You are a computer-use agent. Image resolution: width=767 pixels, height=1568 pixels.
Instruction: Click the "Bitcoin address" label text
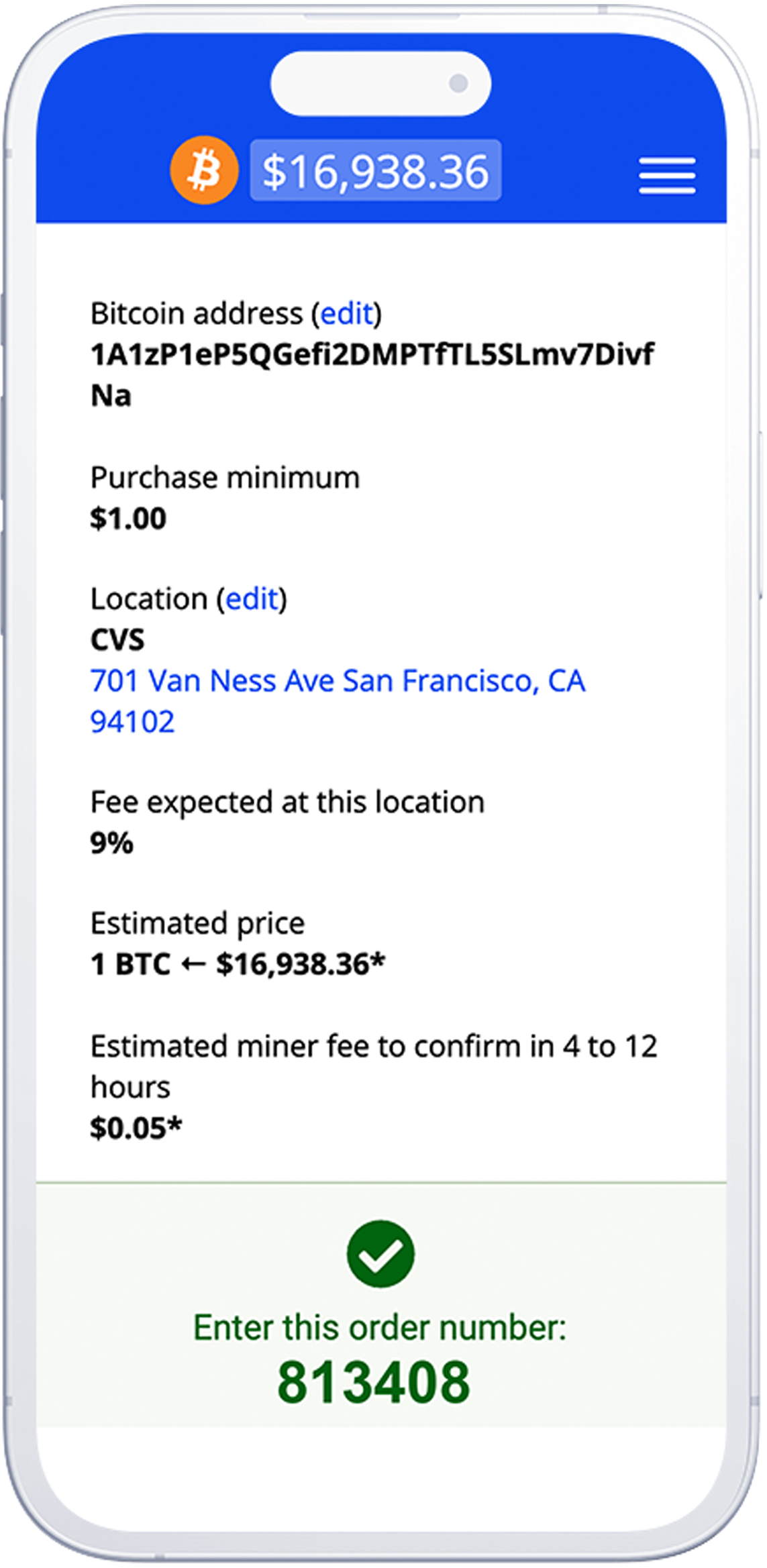pyautogui.click(x=197, y=313)
